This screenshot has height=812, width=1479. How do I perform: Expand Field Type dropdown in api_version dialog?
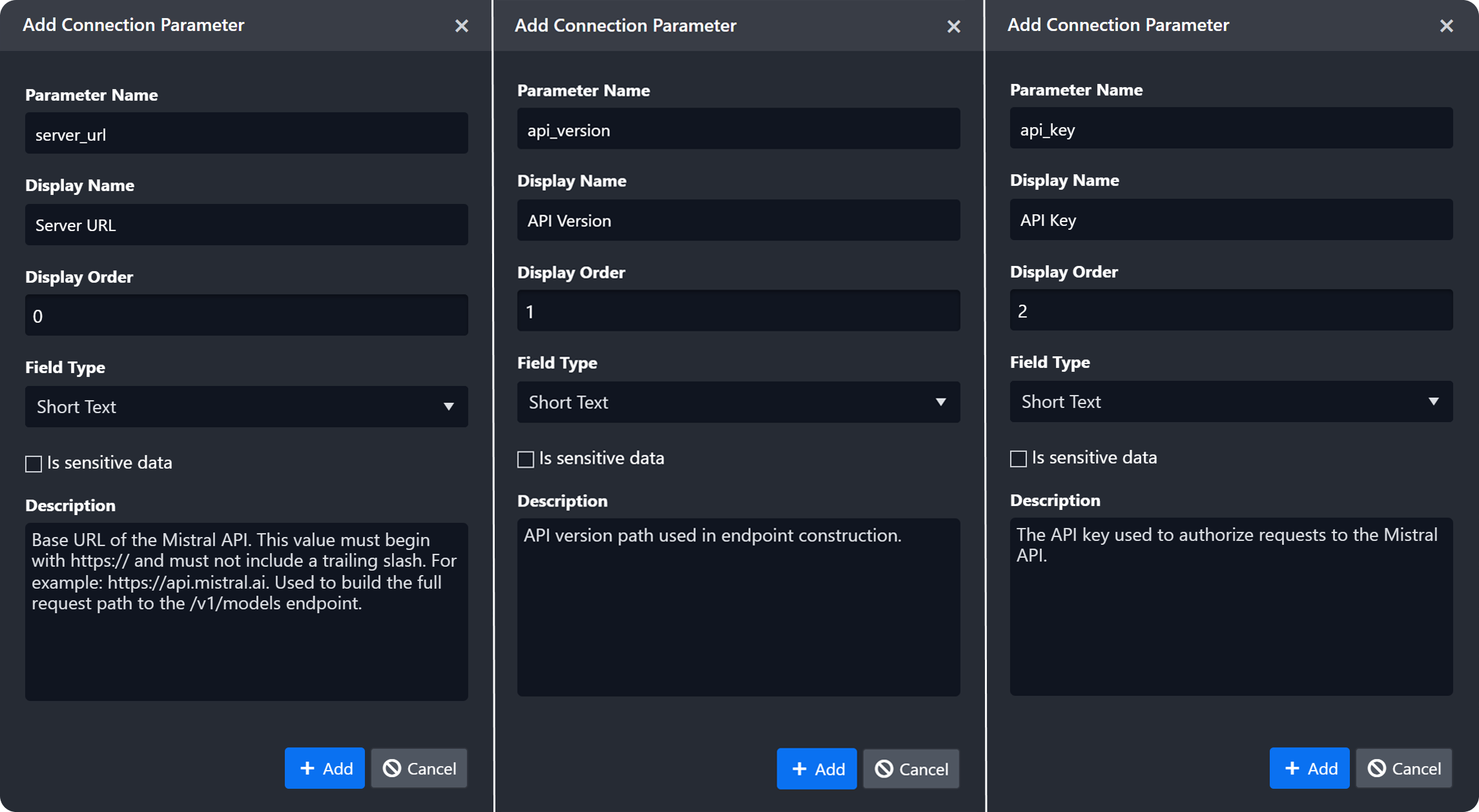(x=738, y=402)
